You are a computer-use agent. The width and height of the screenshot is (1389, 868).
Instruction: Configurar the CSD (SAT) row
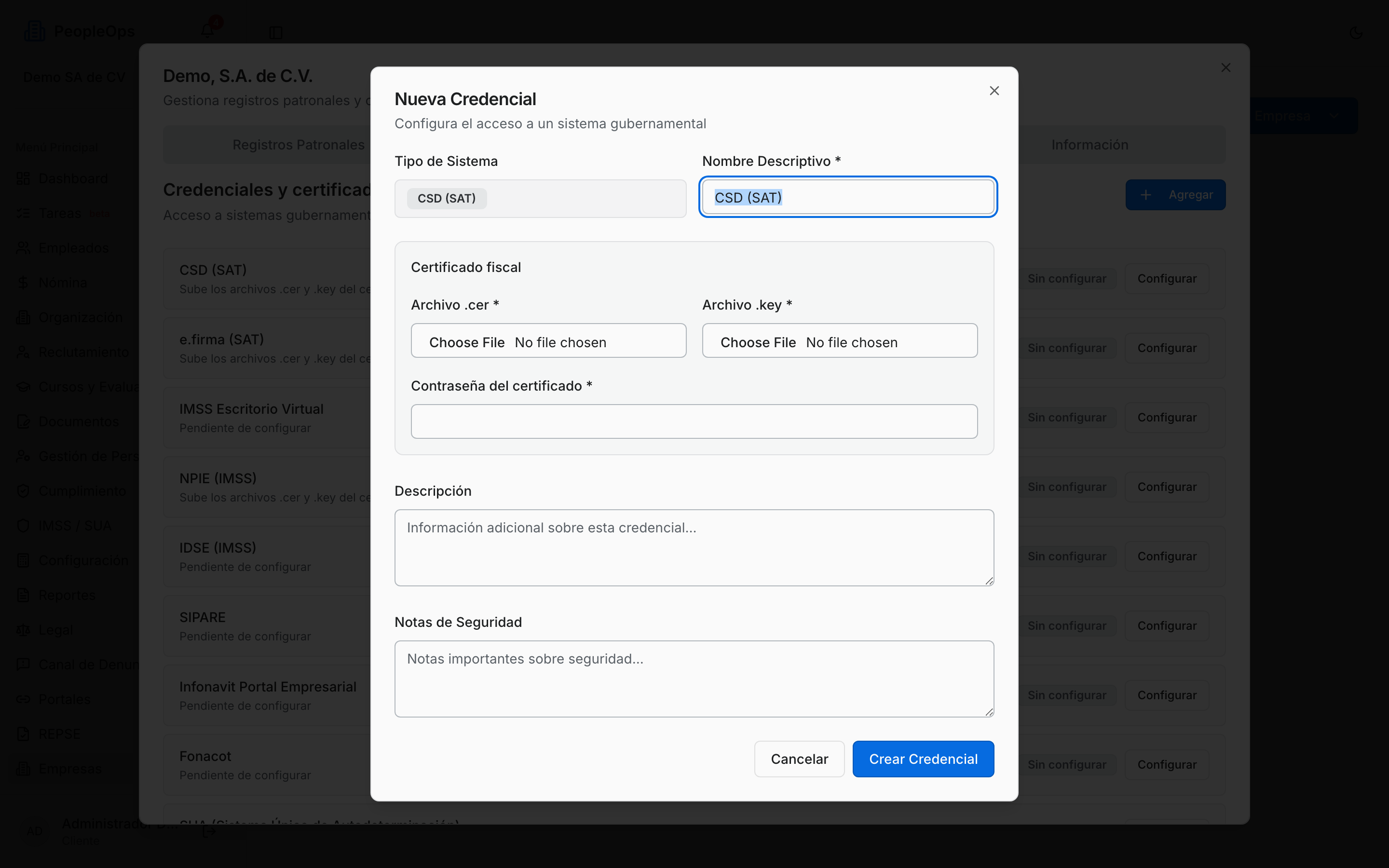click(1166, 278)
